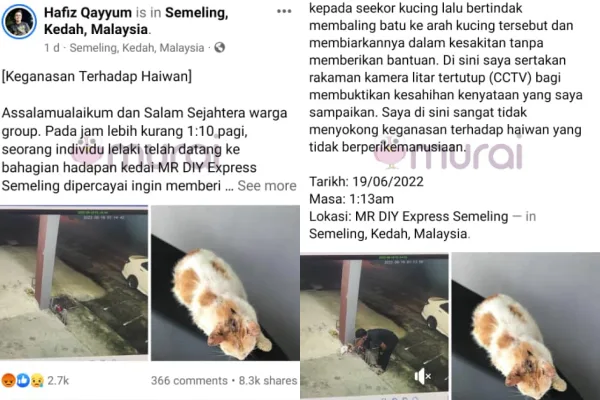Click Semeling, Kedah, Malaysia location under Lokasi

coord(388,233)
